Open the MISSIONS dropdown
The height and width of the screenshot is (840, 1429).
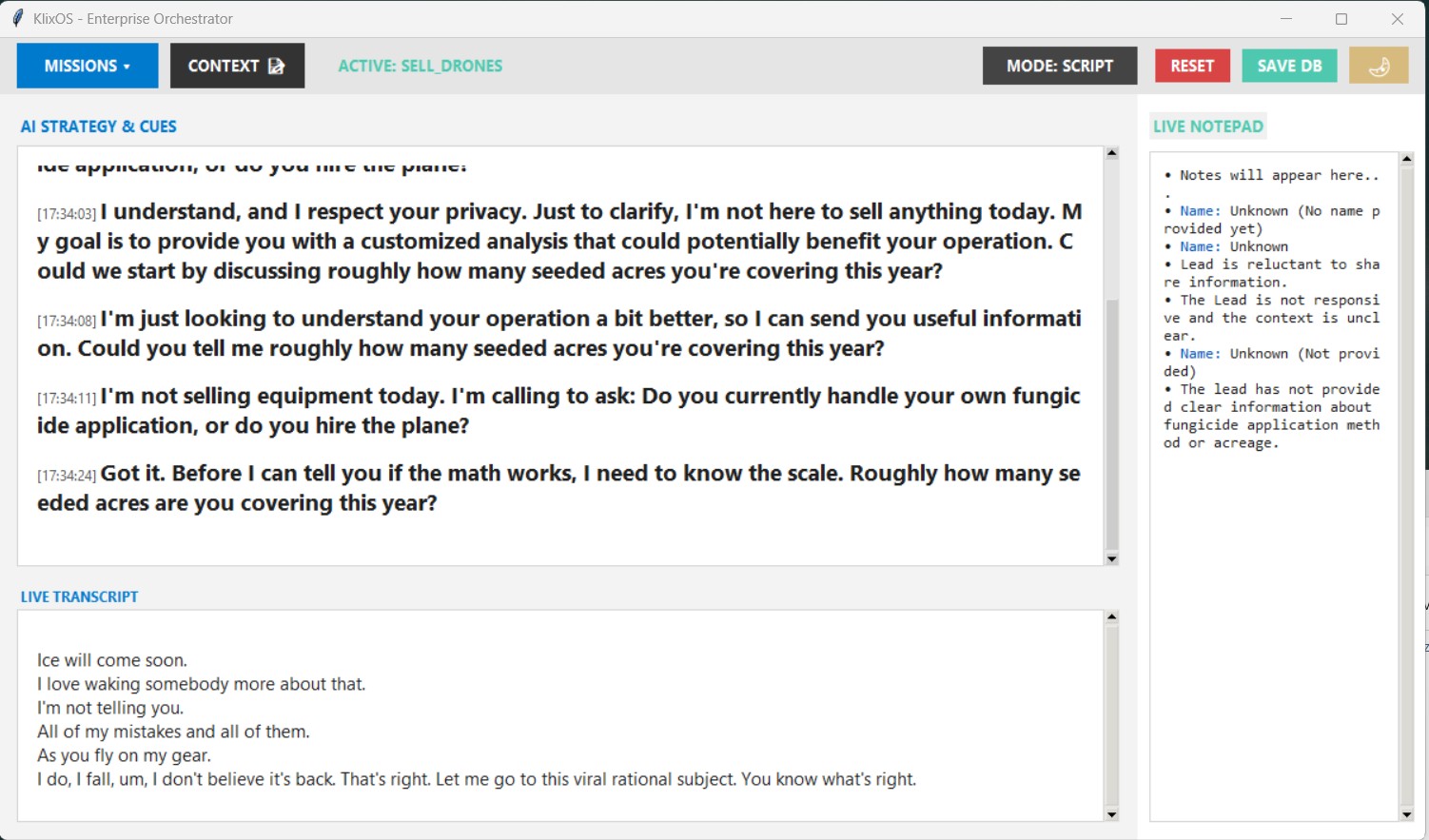coord(87,65)
